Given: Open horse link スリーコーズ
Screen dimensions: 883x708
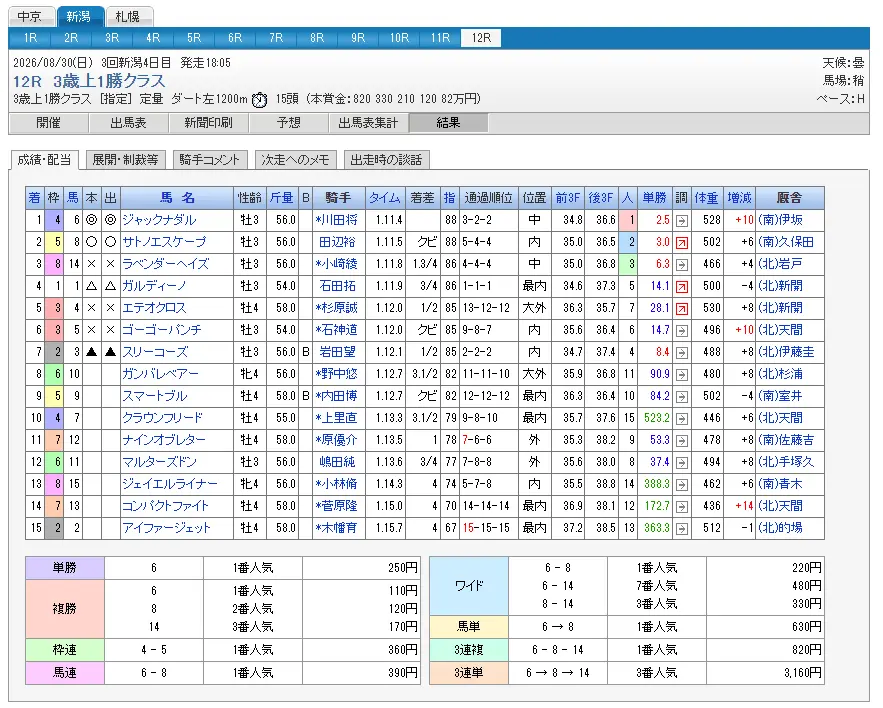Looking at the screenshot, I should point(155,353).
